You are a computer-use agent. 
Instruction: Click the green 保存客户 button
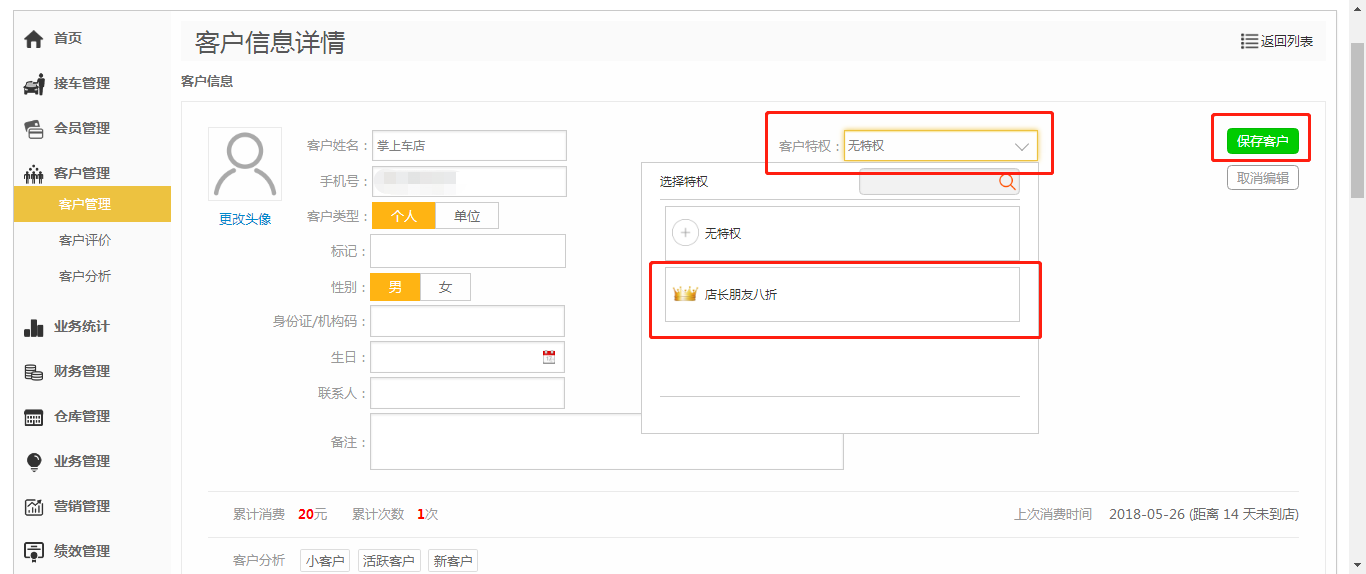click(x=1262, y=141)
